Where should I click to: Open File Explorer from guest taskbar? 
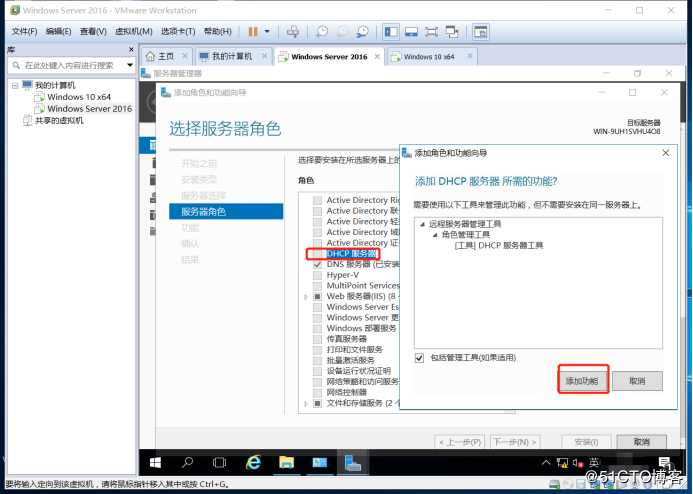(286, 463)
